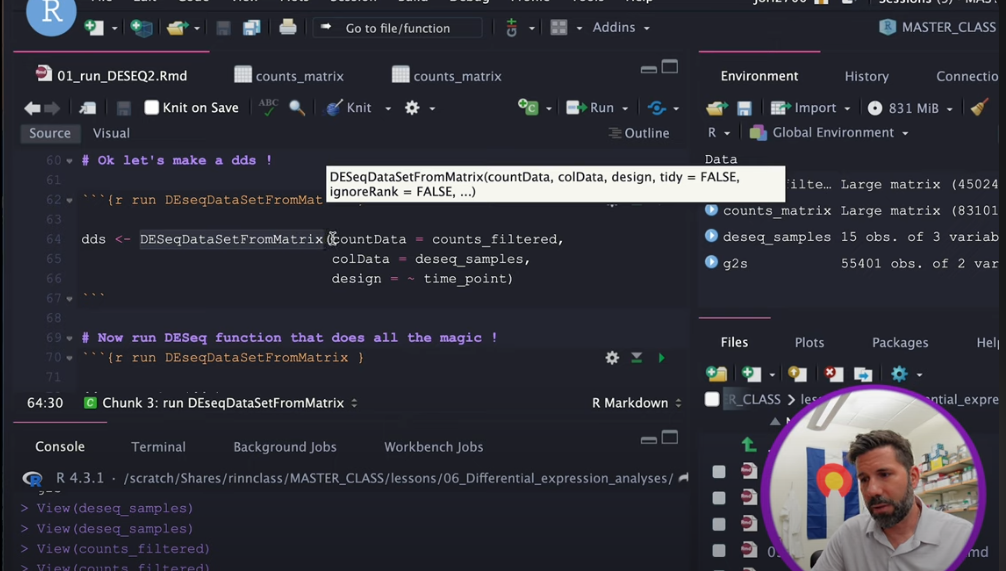Open the Chunk 3 navigation dropdown
1006x571 pixels.
click(x=221, y=403)
